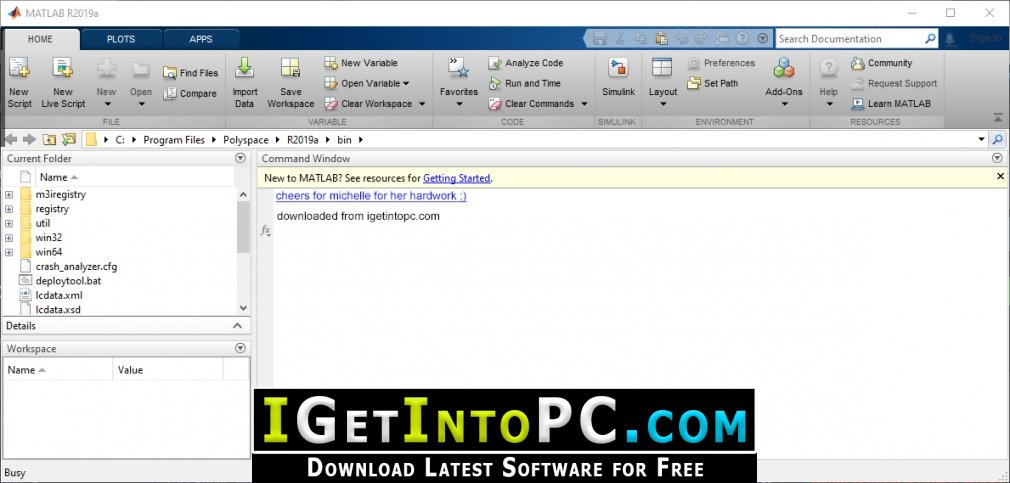The image size is (1010, 483).
Task: Expand the win64 folder
Action: 9,252
